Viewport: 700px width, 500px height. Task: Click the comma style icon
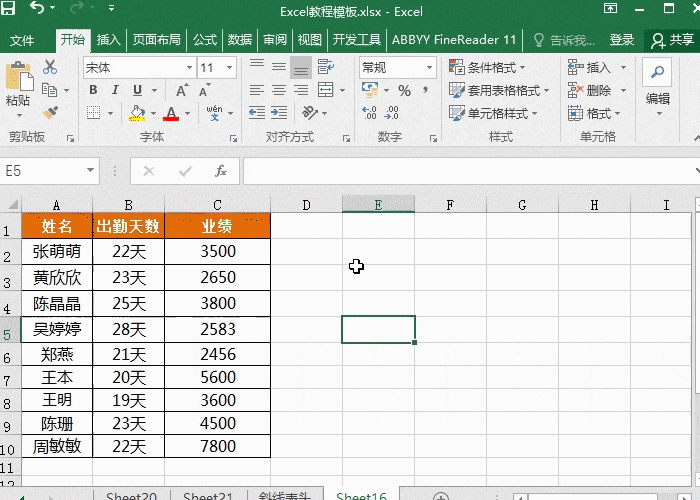426,91
